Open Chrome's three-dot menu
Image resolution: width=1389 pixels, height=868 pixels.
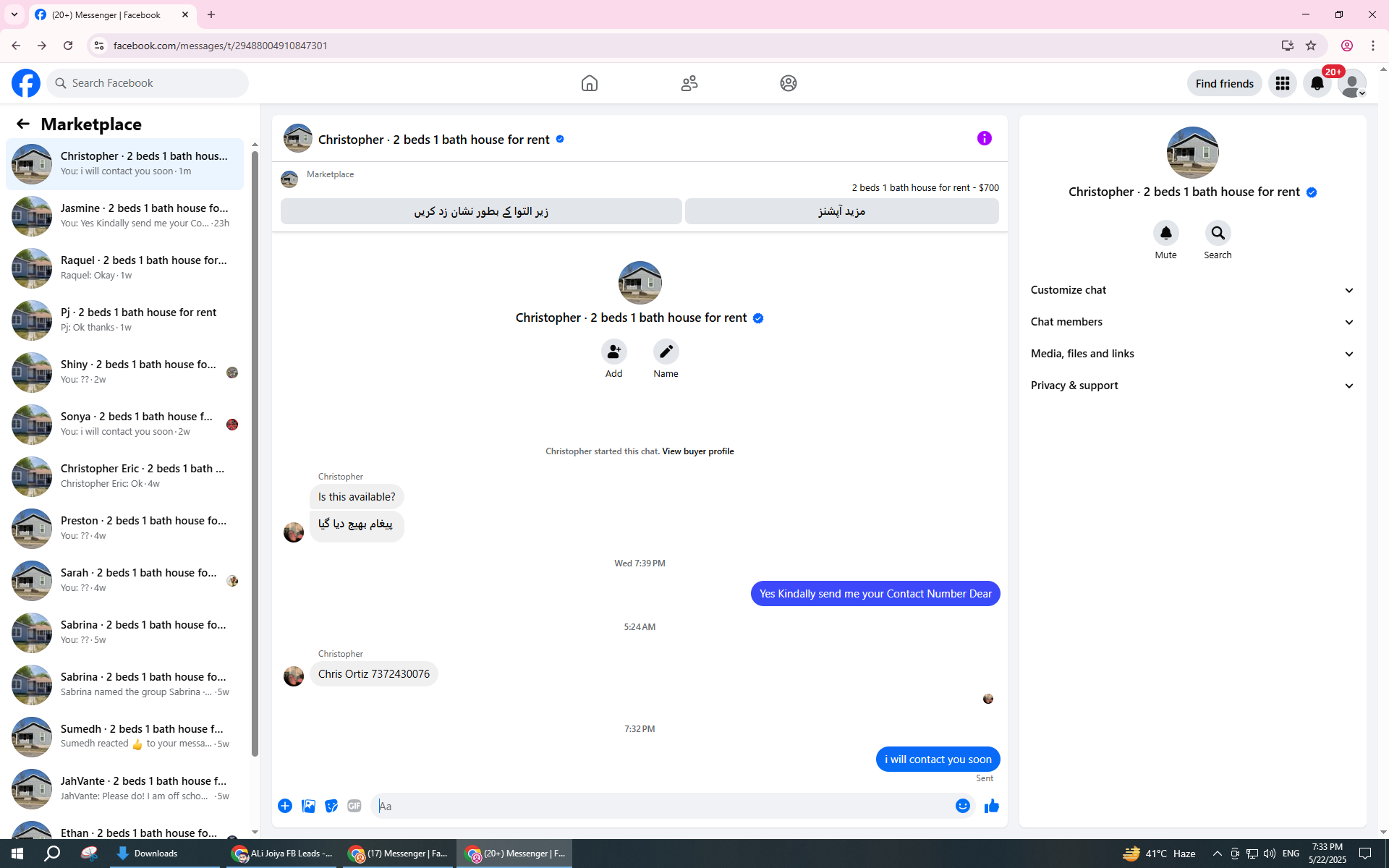click(x=1373, y=46)
